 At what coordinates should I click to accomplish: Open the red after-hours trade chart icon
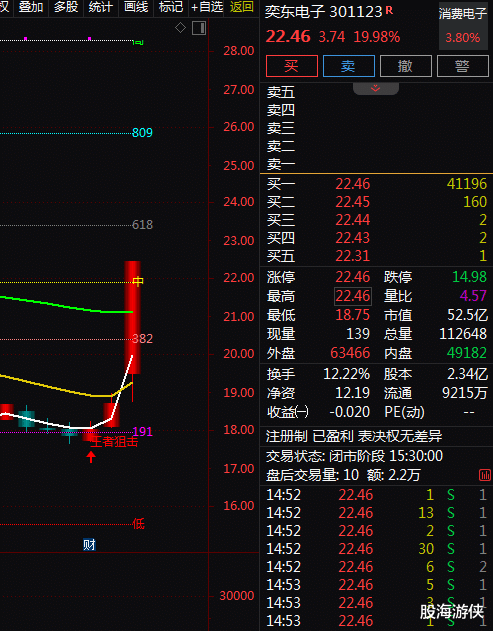pyautogui.click(x=485, y=475)
